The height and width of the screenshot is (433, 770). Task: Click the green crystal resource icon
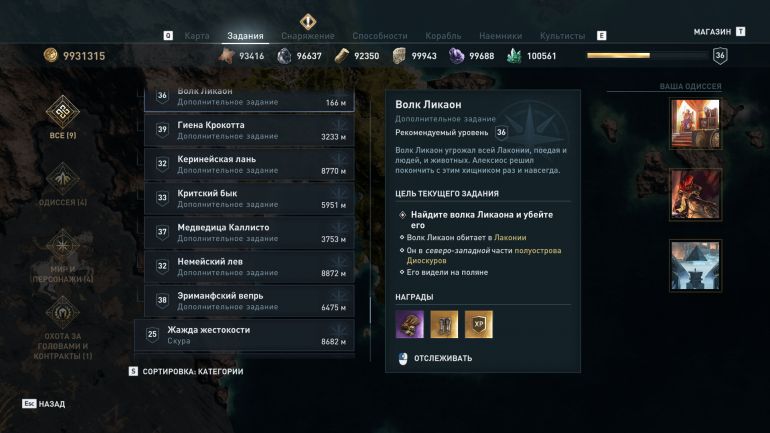point(514,55)
